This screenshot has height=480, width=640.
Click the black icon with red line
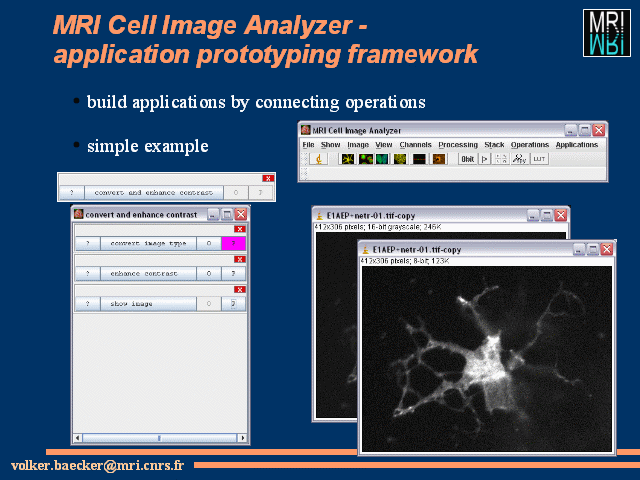coord(419,159)
